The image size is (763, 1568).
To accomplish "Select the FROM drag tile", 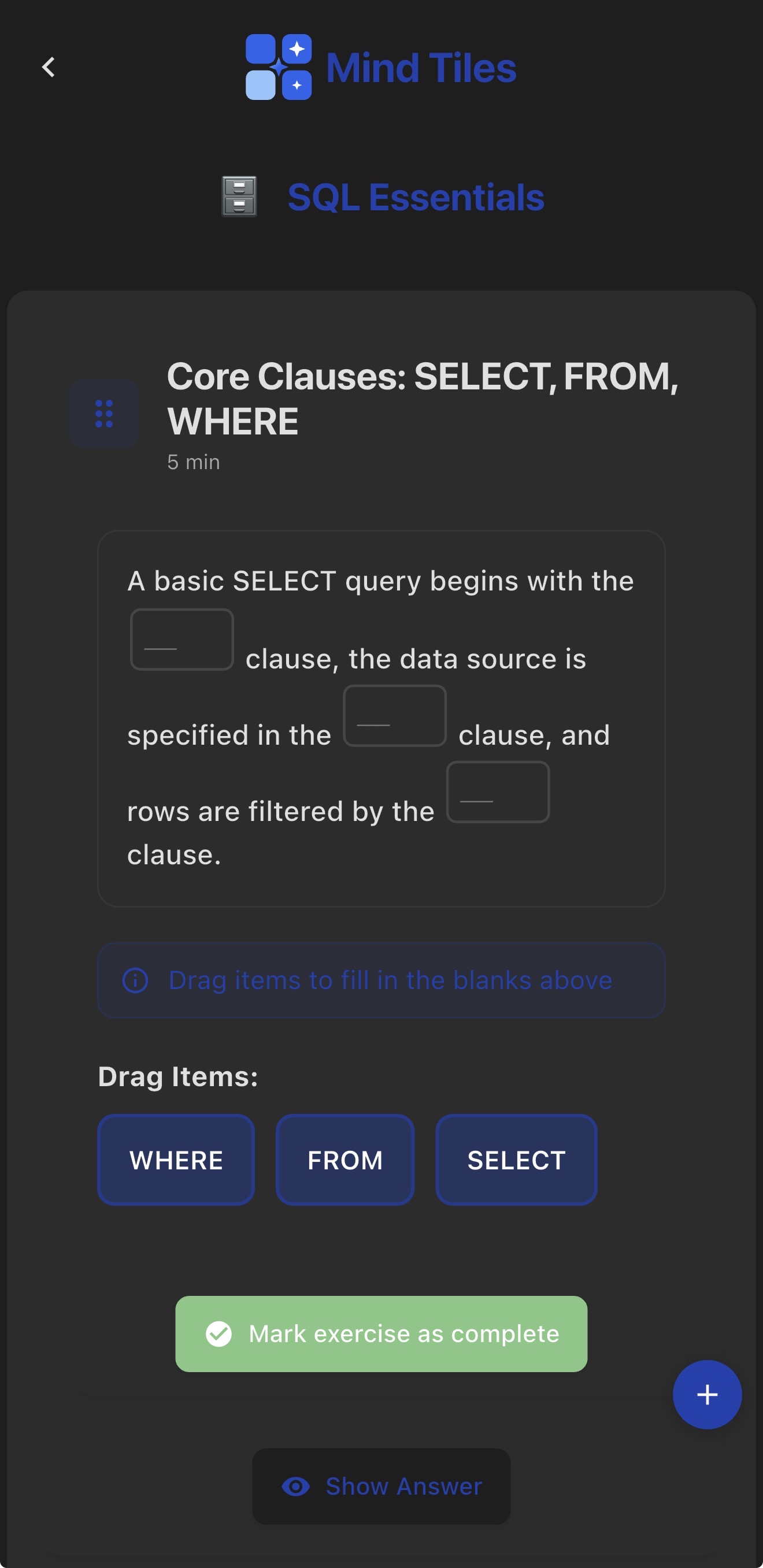I will [x=345, y=1160].
